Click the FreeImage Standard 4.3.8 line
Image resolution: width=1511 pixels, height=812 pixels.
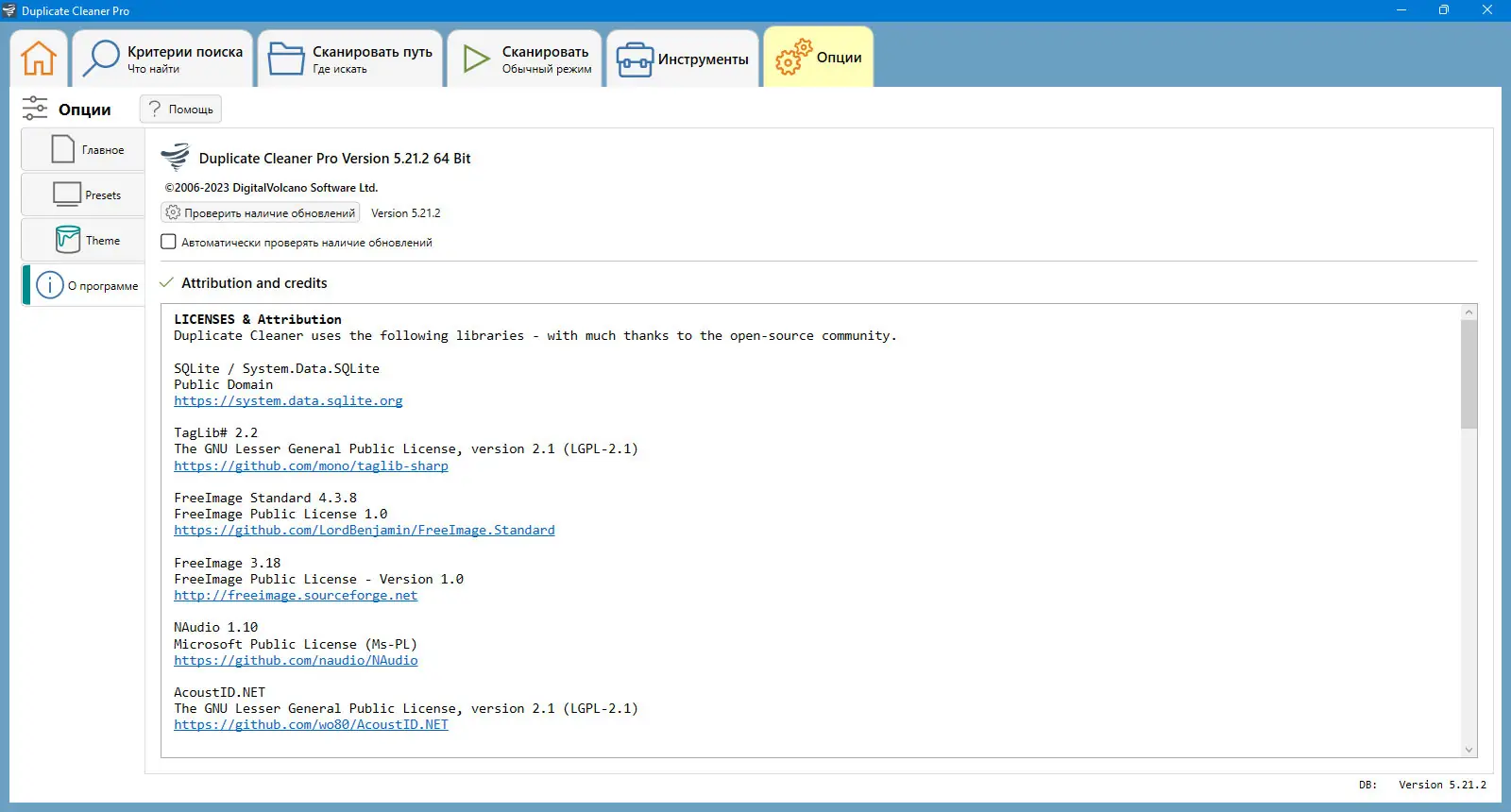point(265,498)
